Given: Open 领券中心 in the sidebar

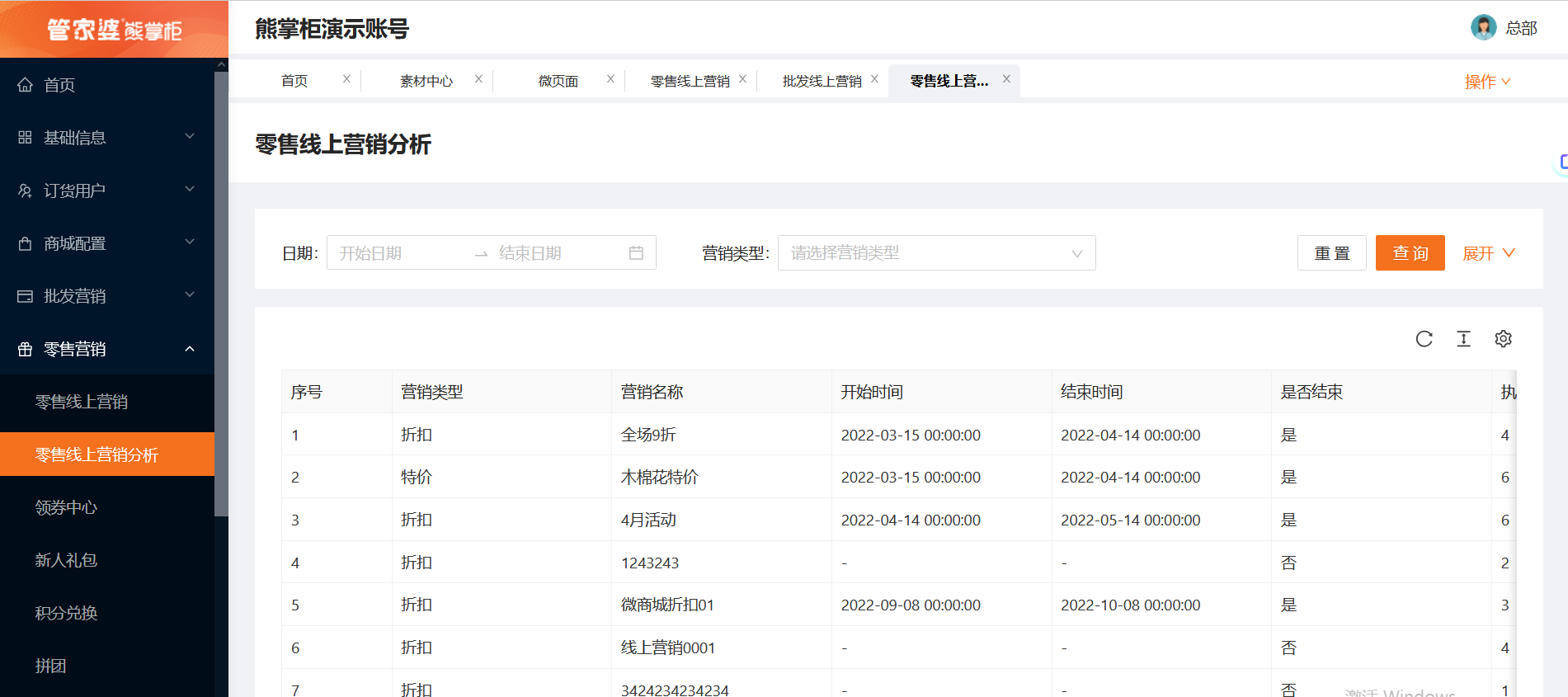Looking at the screenshot, I should click(66, 507).
